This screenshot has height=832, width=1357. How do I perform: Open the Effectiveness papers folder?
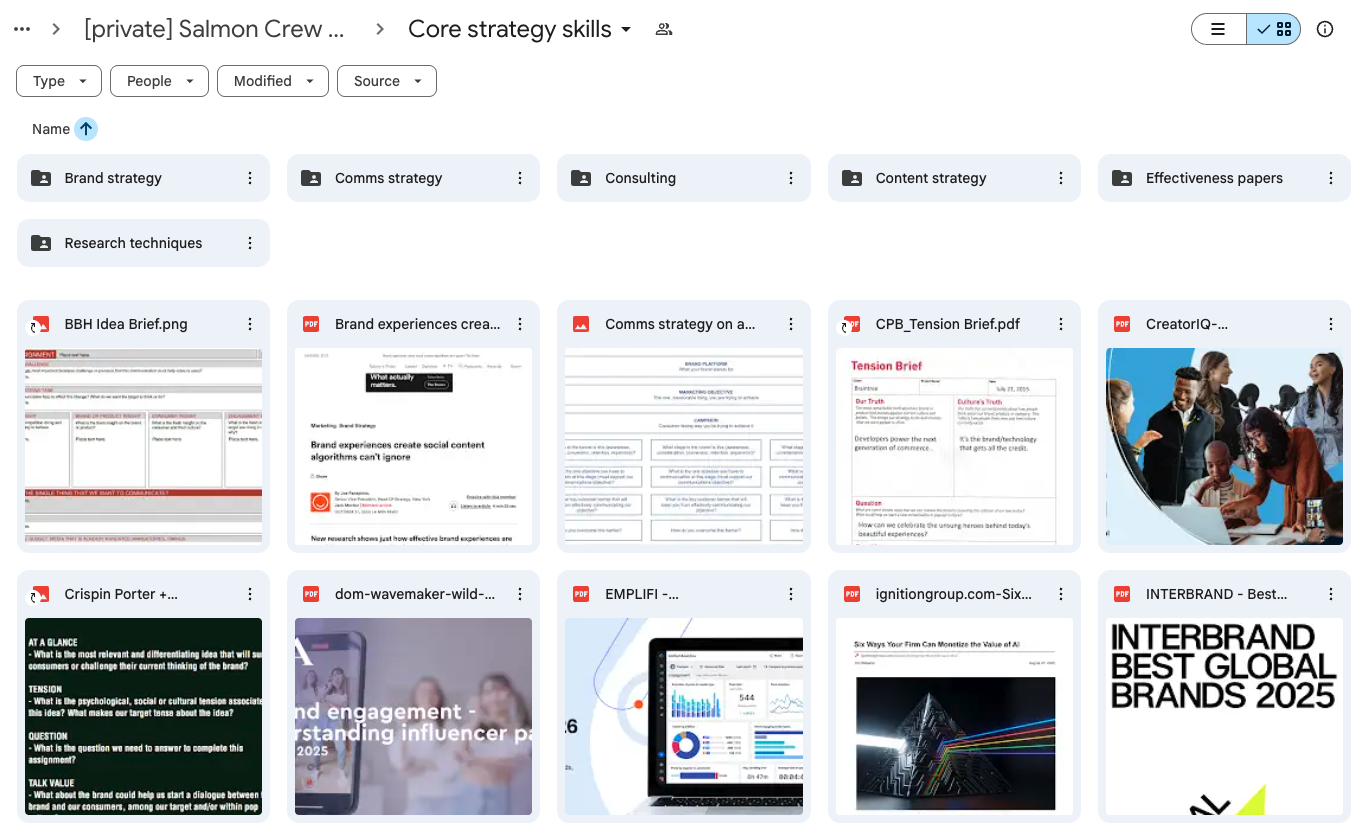[x=1224, y=178]
